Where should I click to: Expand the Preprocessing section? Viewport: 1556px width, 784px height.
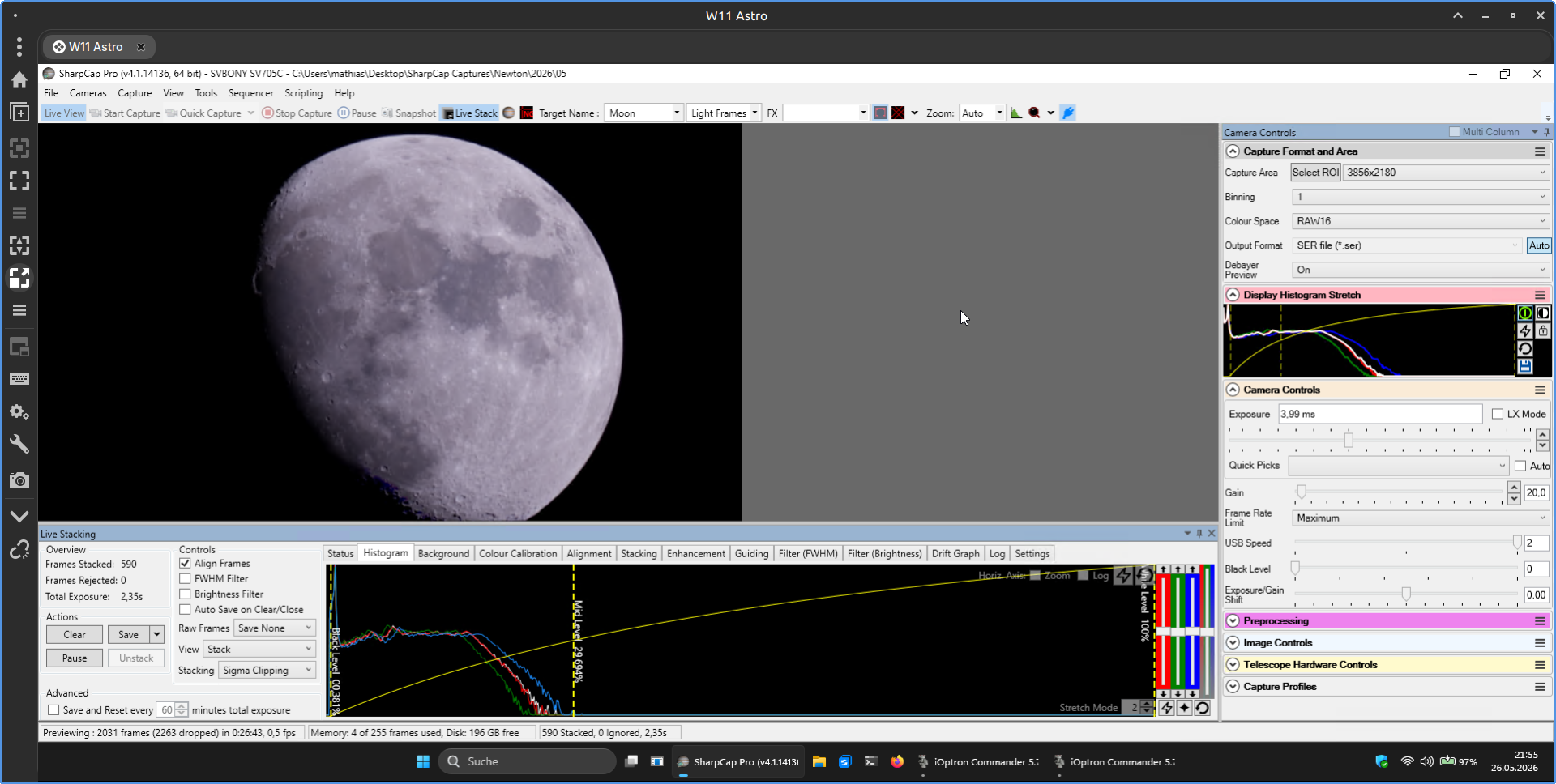pos(1233,621)
